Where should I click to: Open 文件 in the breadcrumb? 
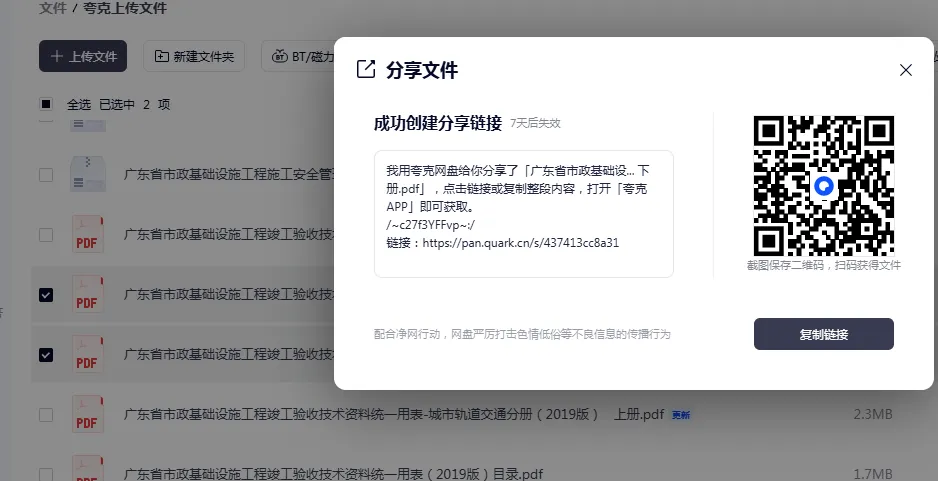(53, 8)
